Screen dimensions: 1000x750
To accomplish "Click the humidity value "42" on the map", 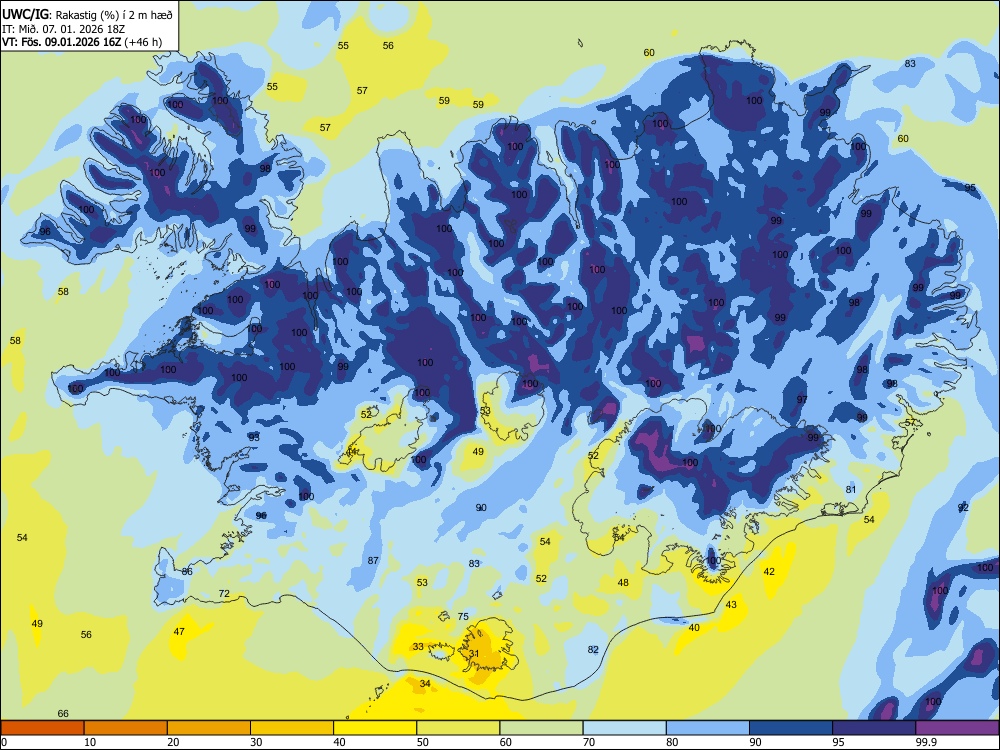I will [x=769, y=571].
